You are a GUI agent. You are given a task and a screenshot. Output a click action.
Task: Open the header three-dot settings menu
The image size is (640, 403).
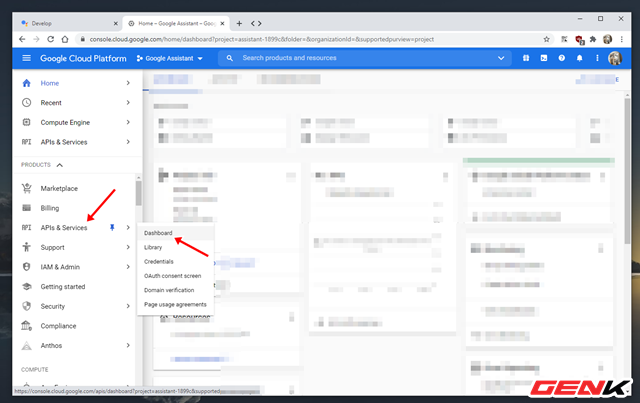597,58
